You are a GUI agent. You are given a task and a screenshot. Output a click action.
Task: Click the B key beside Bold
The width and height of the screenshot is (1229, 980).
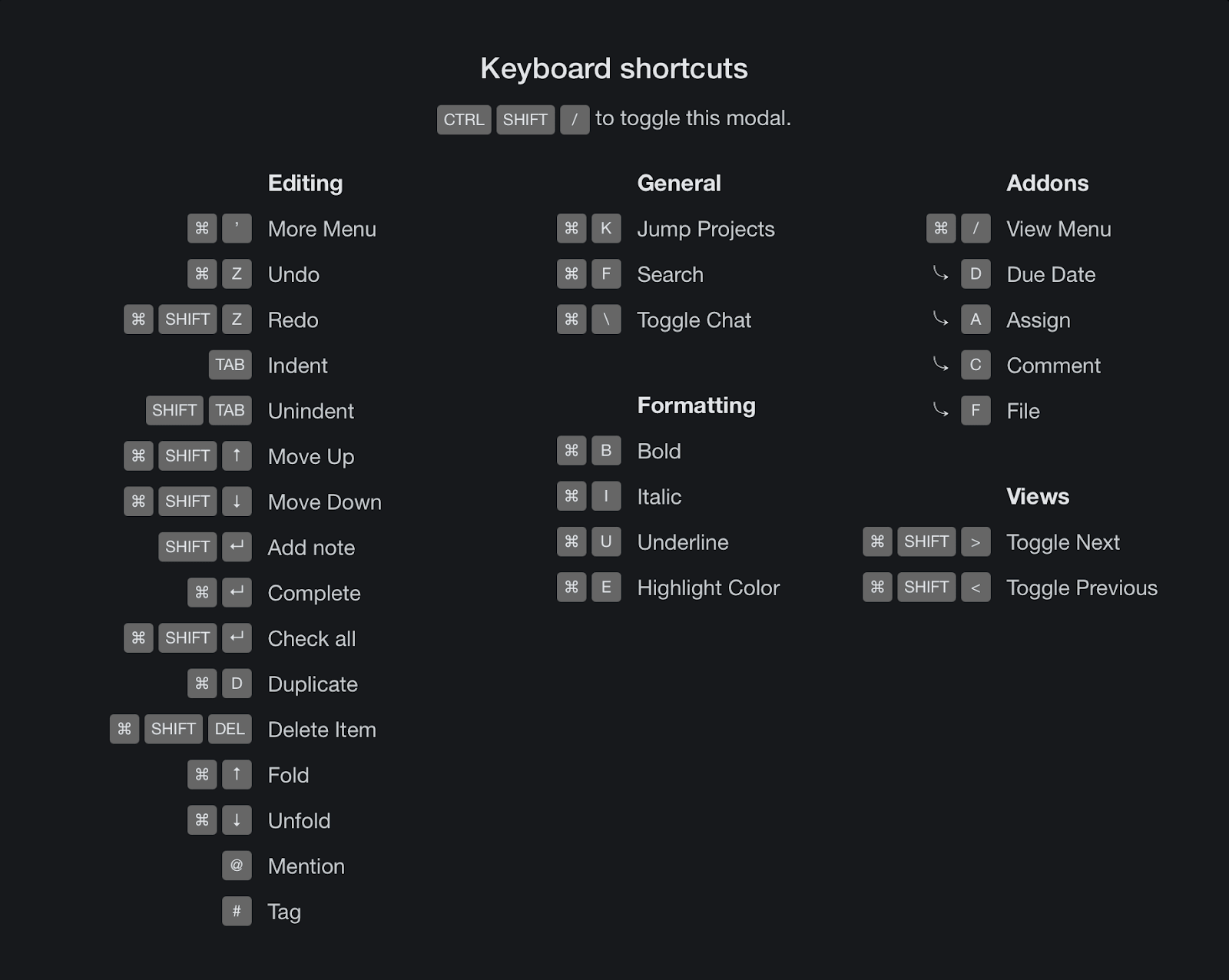click(x=606, y=451)
